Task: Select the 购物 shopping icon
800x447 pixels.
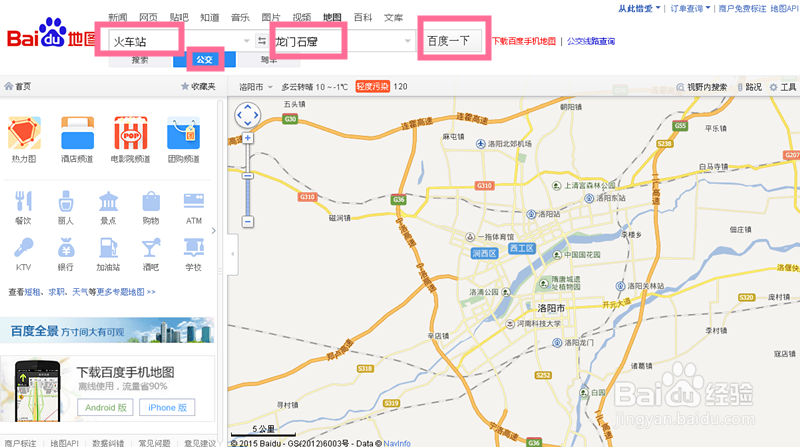Action: (x=151, y=202)
